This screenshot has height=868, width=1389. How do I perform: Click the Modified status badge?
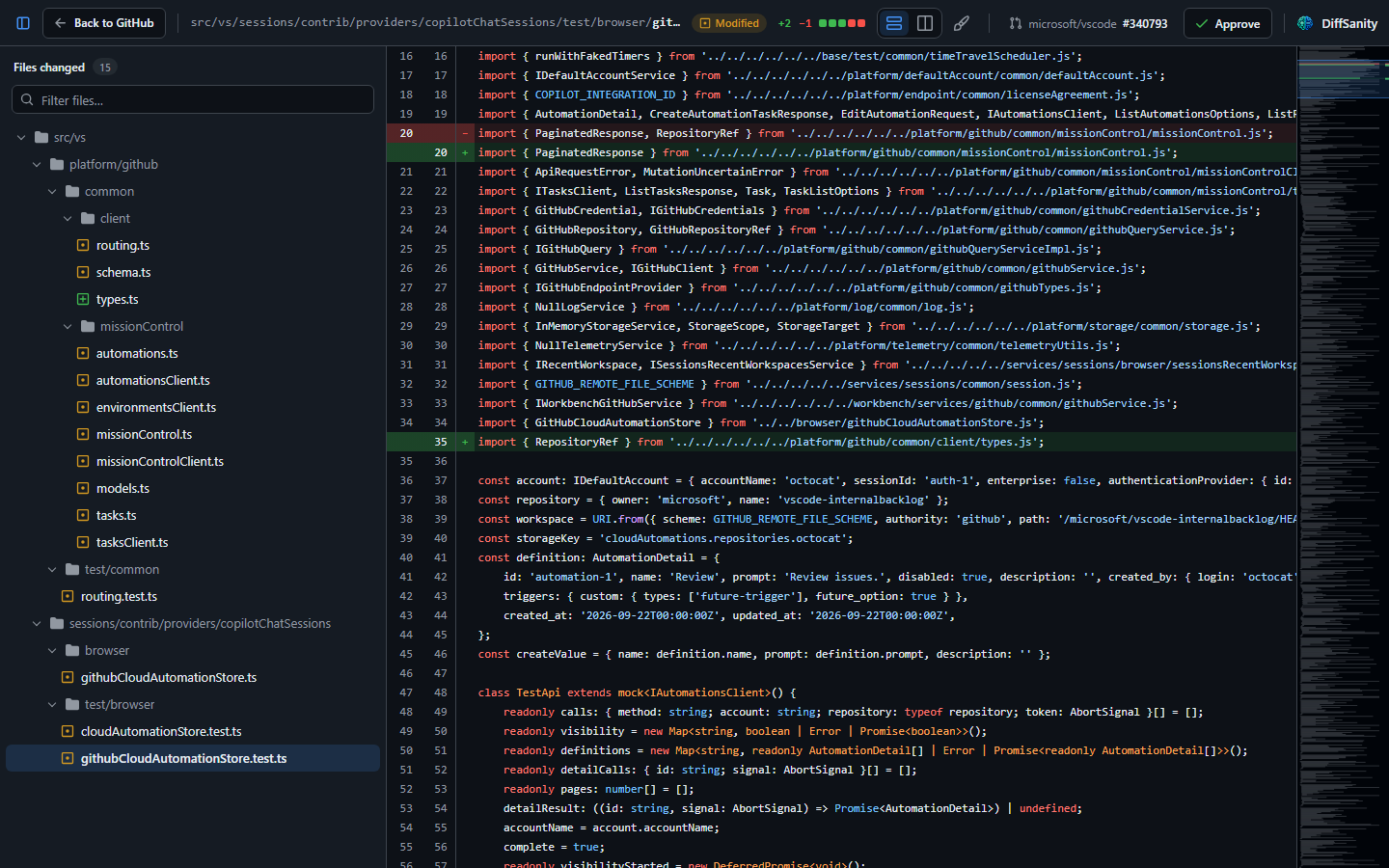(729, 23)
